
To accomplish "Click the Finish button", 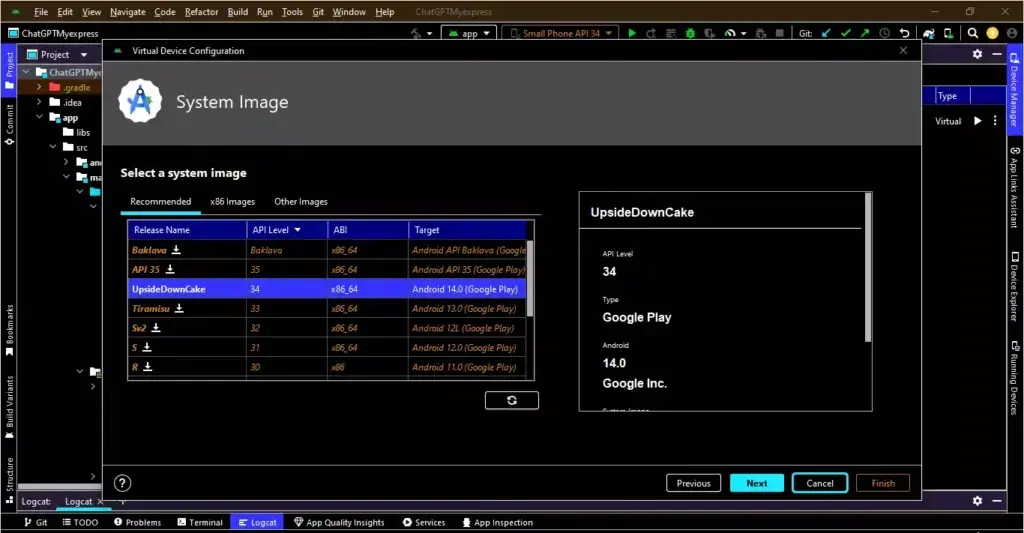I will point(883,483).
